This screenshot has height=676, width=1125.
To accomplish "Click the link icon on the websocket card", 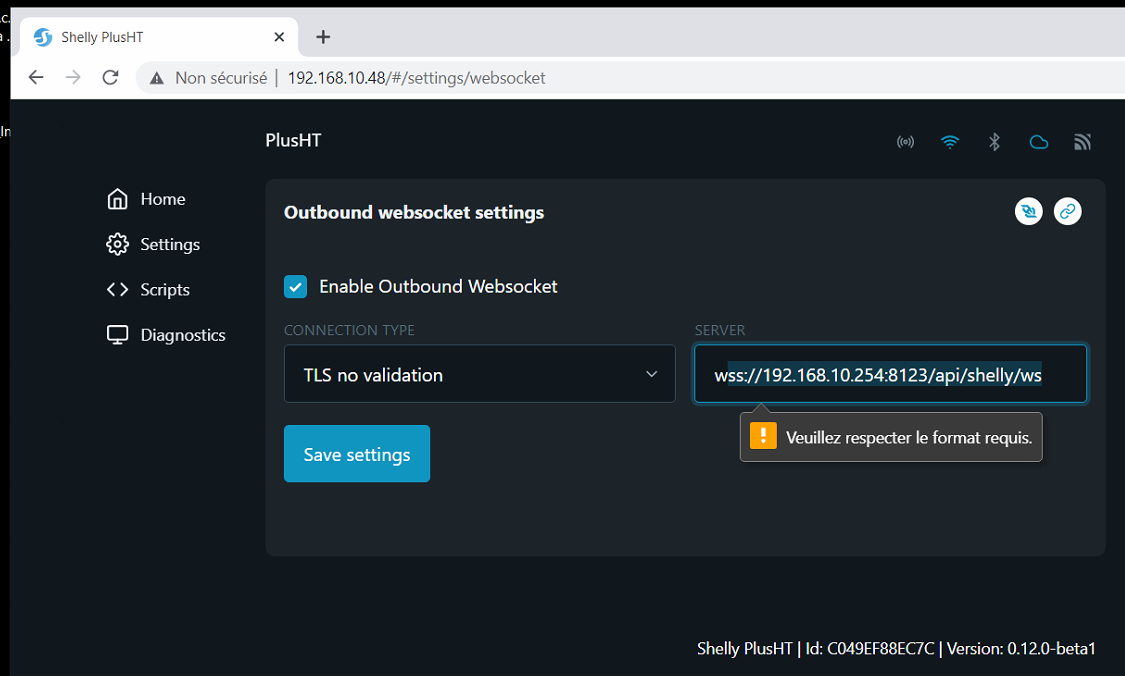I will [1067, 211].
